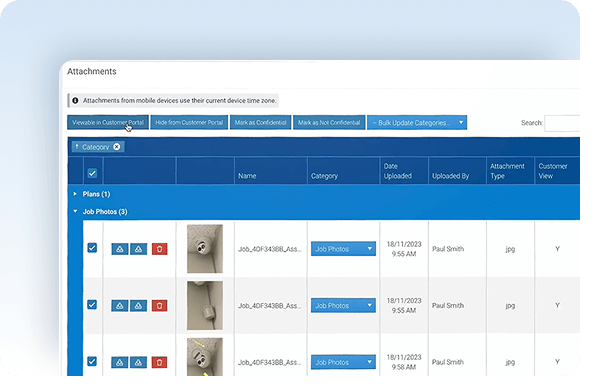Click file name in the middle Job Photos row

coord(269,306)
